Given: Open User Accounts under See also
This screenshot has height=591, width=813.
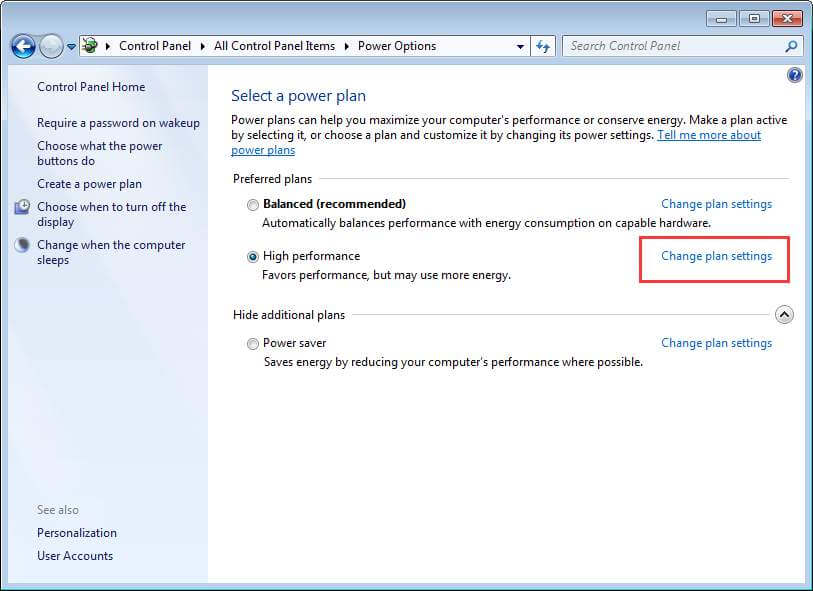Looking at the screenshot, I should (75, 556).
